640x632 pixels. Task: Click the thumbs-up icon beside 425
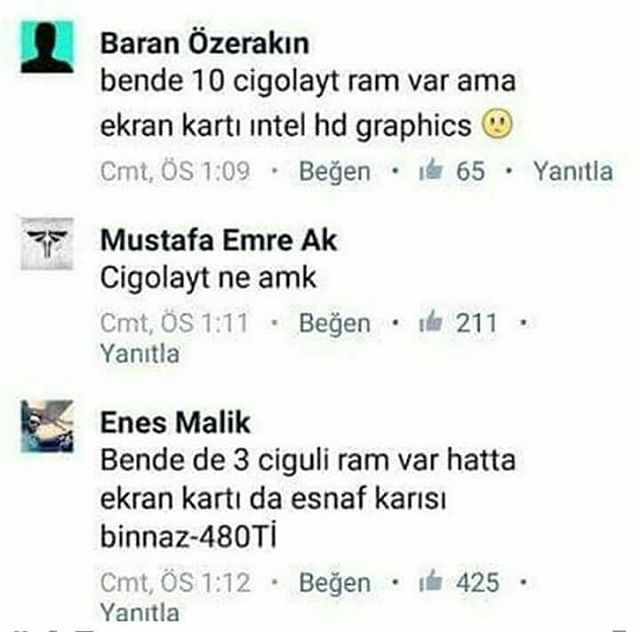point(431,581)
